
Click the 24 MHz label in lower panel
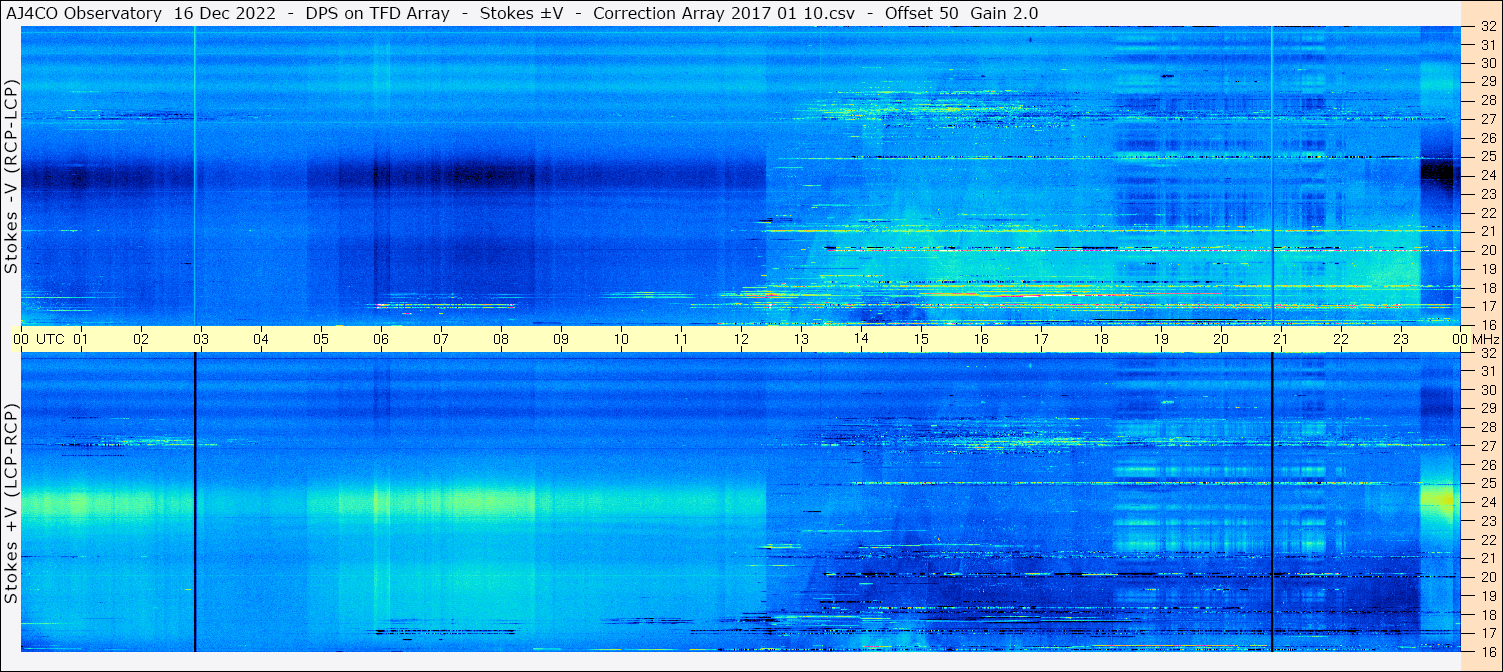(x=1487, y=502)
